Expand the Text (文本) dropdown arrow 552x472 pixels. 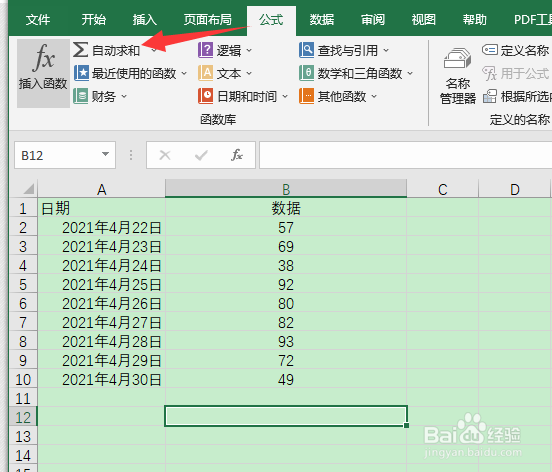249,74
